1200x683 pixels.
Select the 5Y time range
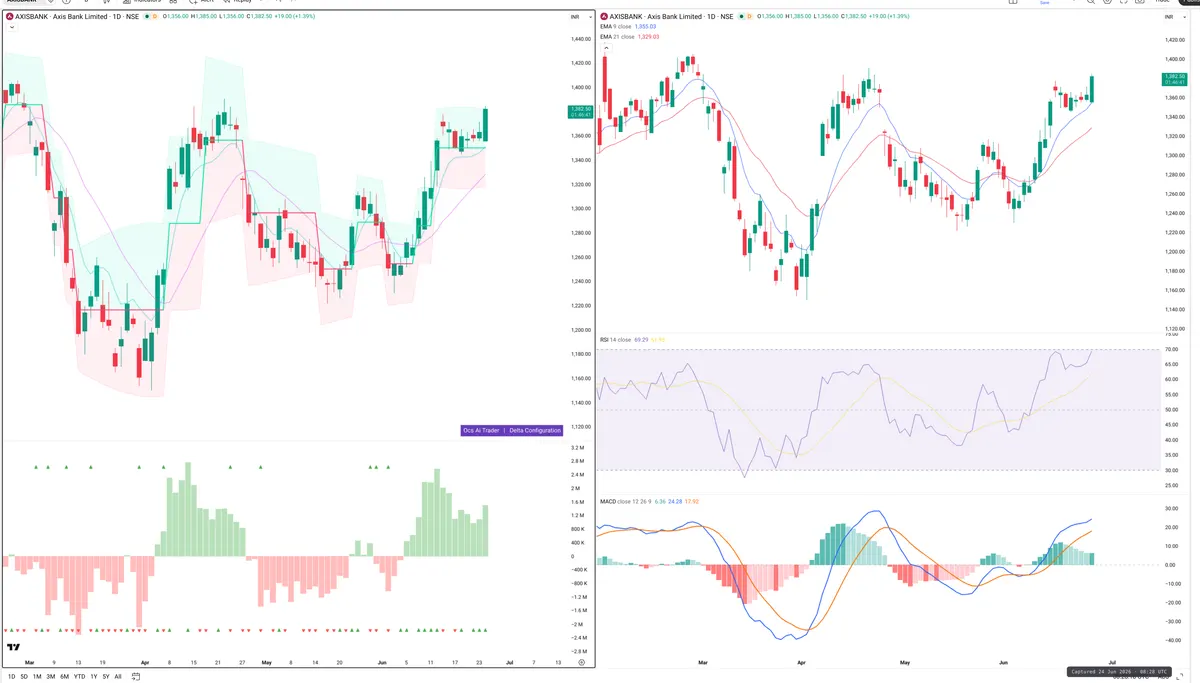[106, 676]
